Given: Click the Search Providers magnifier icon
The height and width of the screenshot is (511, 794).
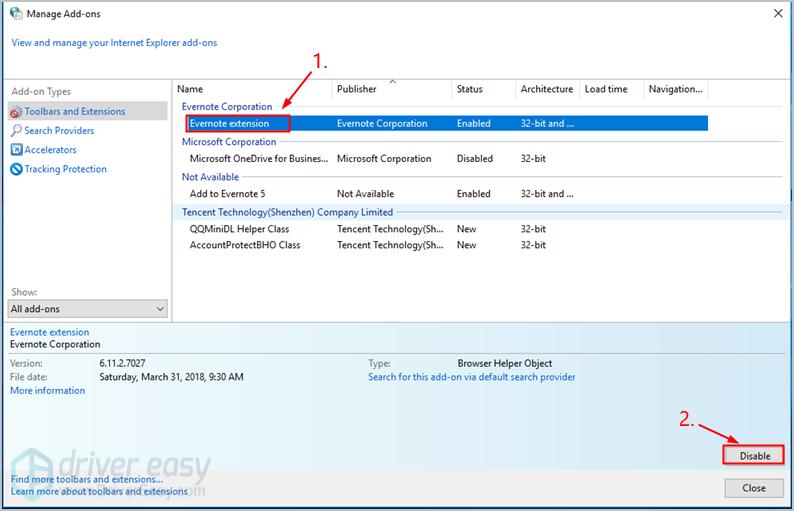Looking at the screenshot, I should click(16, 131).
